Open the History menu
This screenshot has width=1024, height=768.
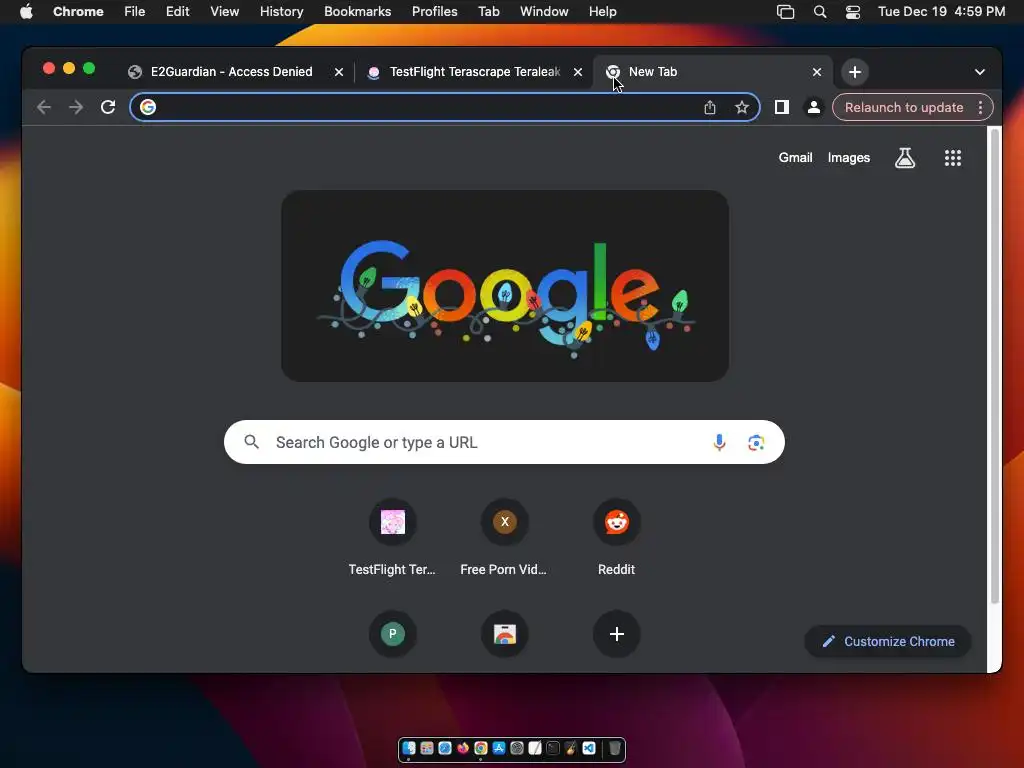(281, 12)
